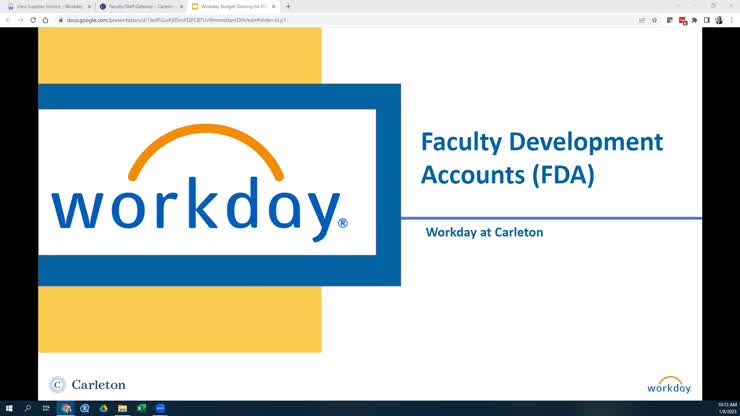740x416 pixels.
Task: Click the Workday at Carleton subtitle
Action: [484, 232]
